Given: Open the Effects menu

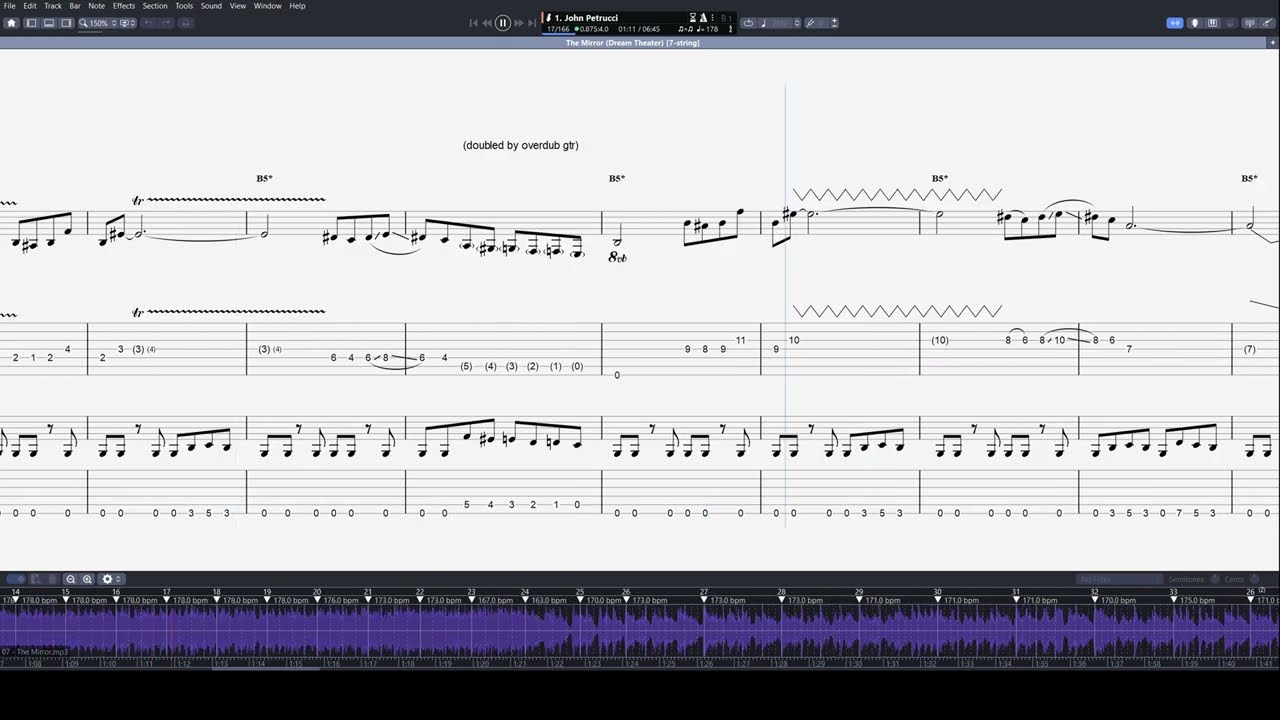Looking at the screenshot, I should point(124,6).
